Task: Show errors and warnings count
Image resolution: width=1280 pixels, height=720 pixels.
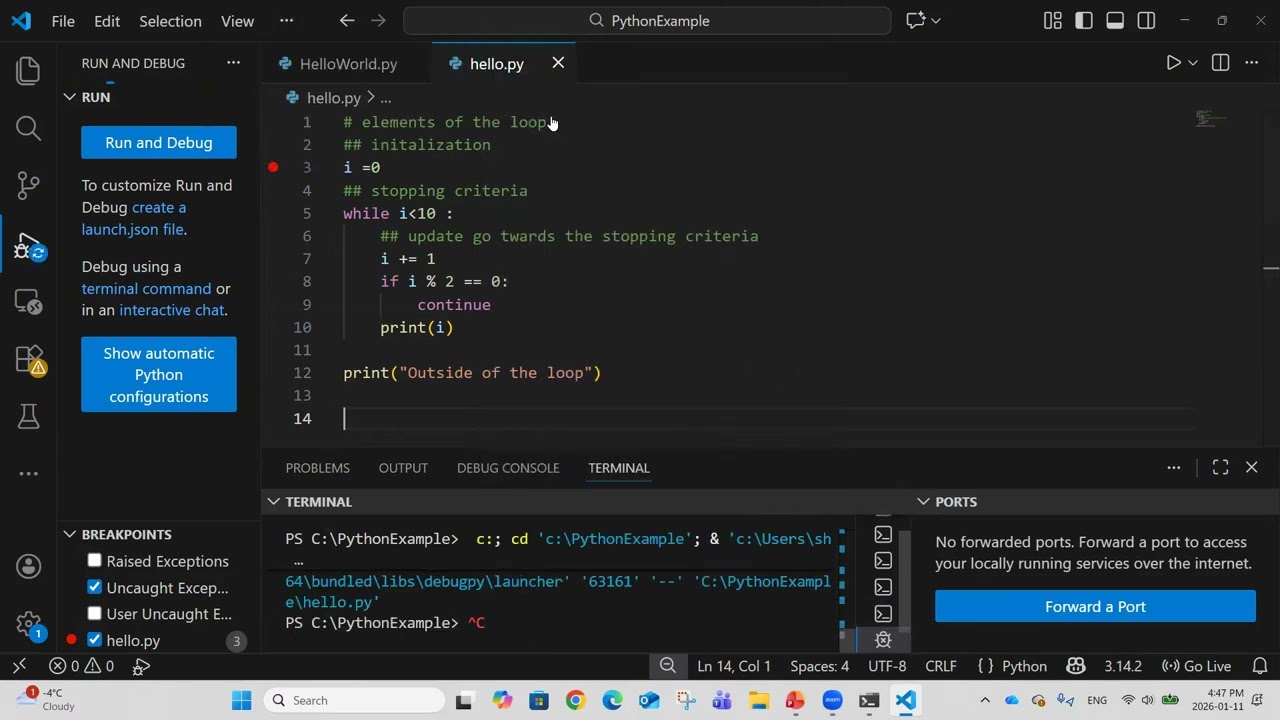Action: click(81, 666)
